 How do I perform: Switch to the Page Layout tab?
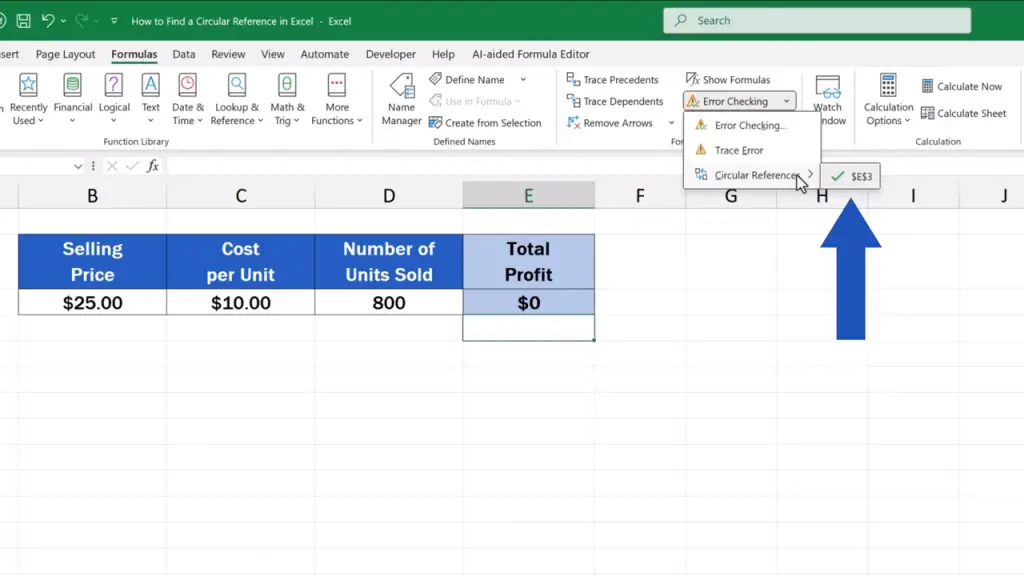coord(66,54)
